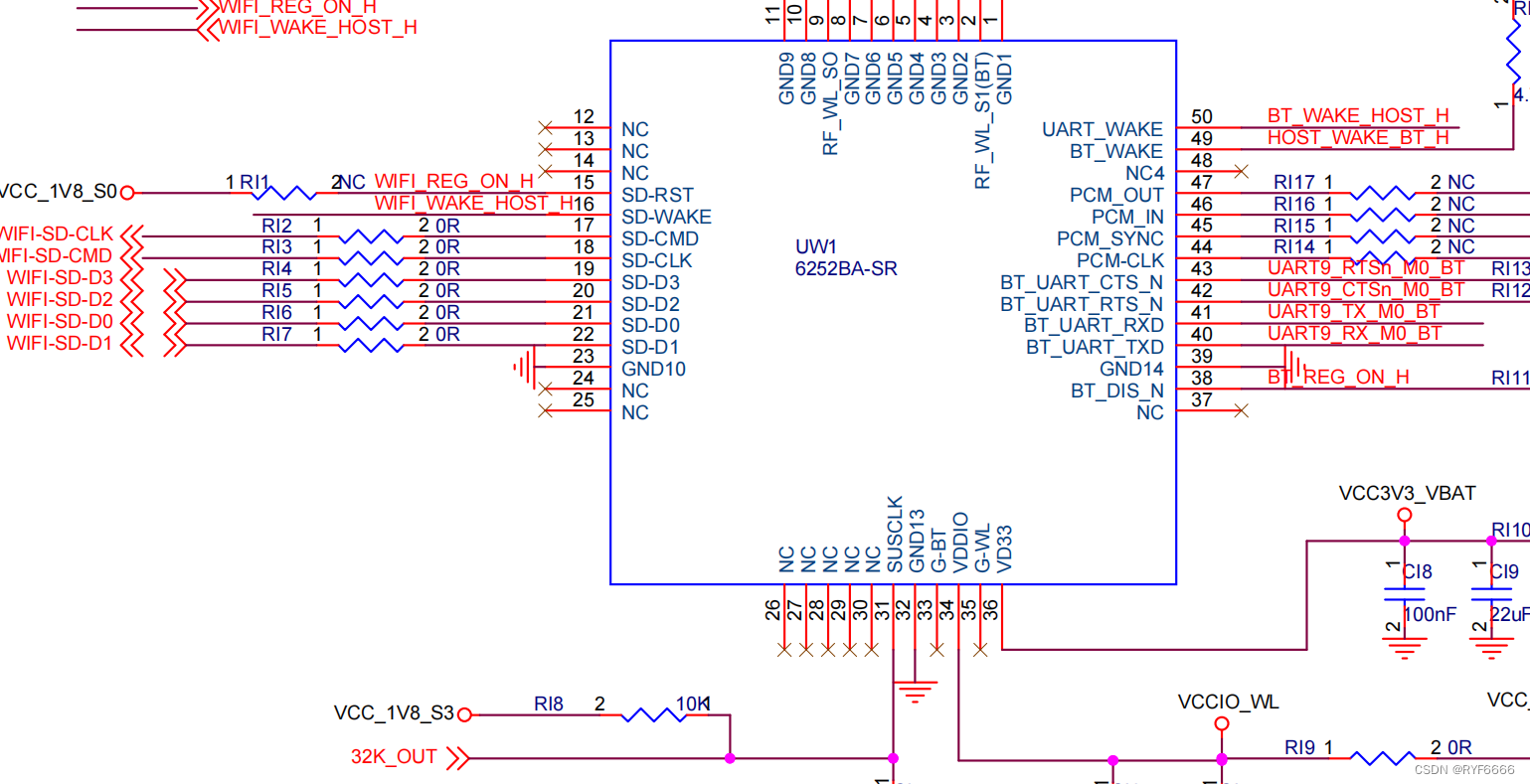Viewport: 1530px width, 784px height.
Task: Select the BT_UART_TXD pin name
Action: 1095,348
